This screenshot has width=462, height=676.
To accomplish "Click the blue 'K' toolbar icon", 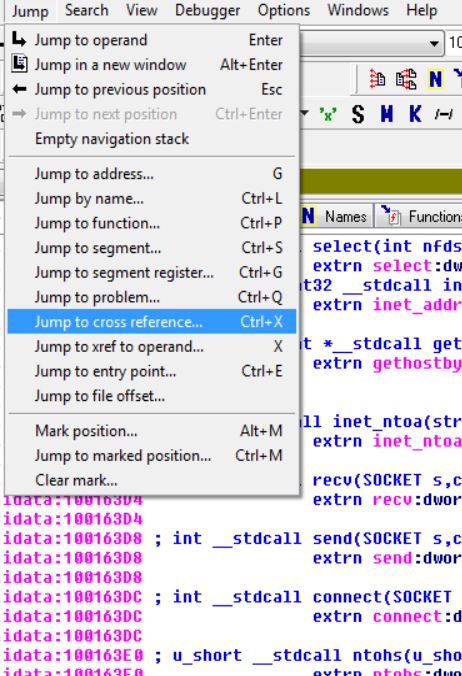I will (x=415, y=114).
